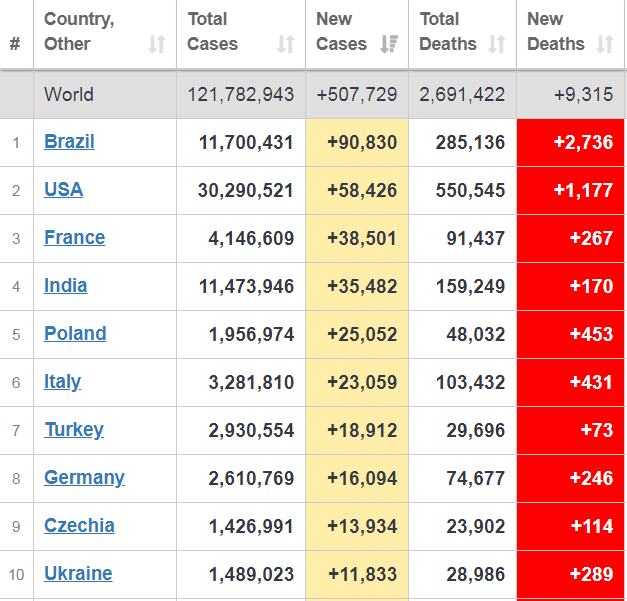Open the Germany country link
The height and width of the screenshot is (601, 627).
[x=84, y=478]
